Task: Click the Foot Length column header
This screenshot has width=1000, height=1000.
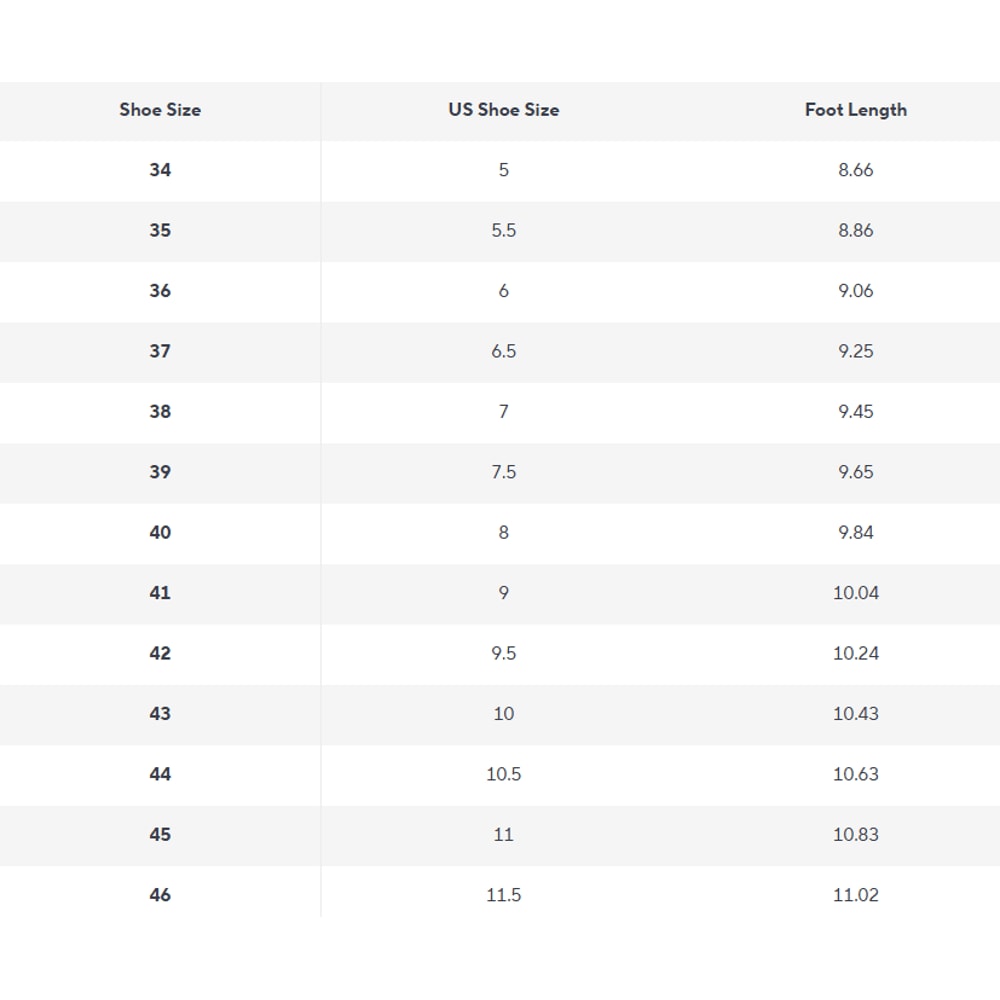Action: 855,110
